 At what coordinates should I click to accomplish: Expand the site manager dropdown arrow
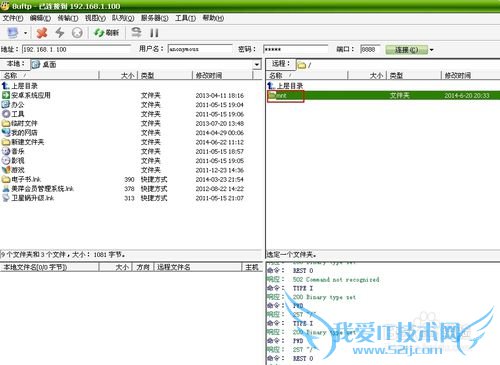pos(25,33)
